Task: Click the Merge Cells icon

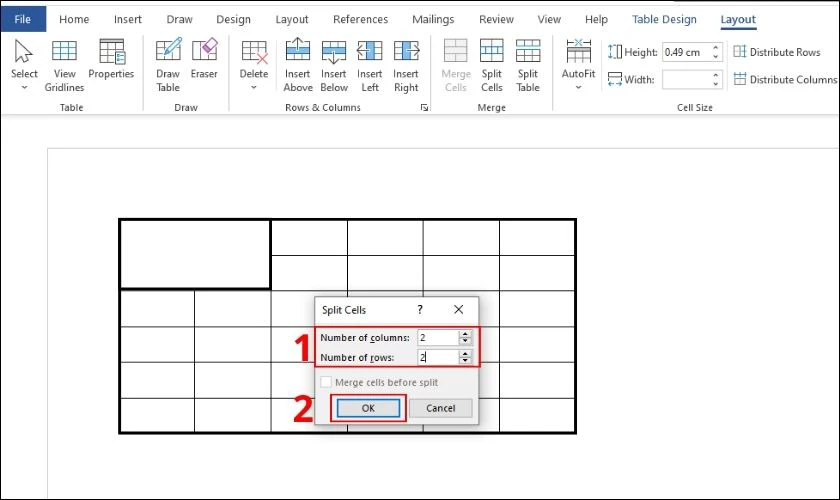Action: [x=456, y=51]
